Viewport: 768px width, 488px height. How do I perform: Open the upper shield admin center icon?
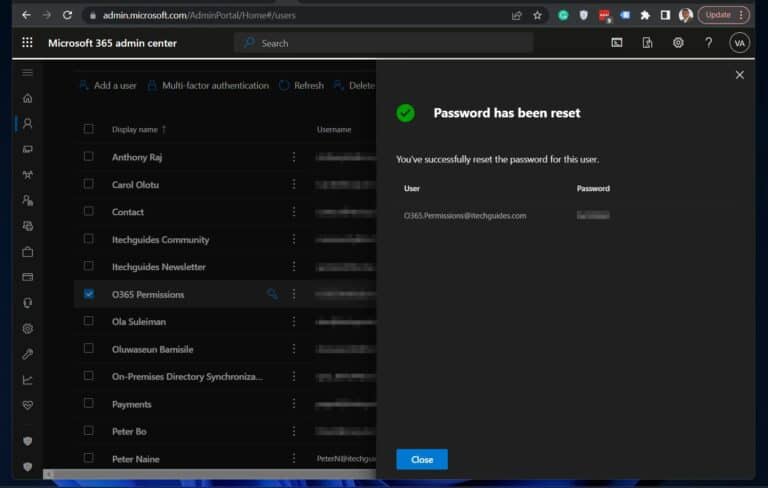(x=27, y=441)
